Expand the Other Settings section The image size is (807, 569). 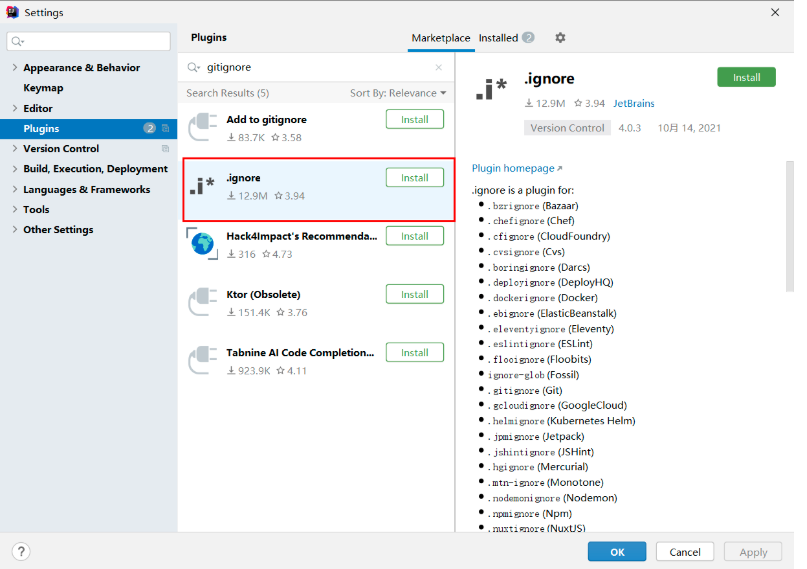14,229
